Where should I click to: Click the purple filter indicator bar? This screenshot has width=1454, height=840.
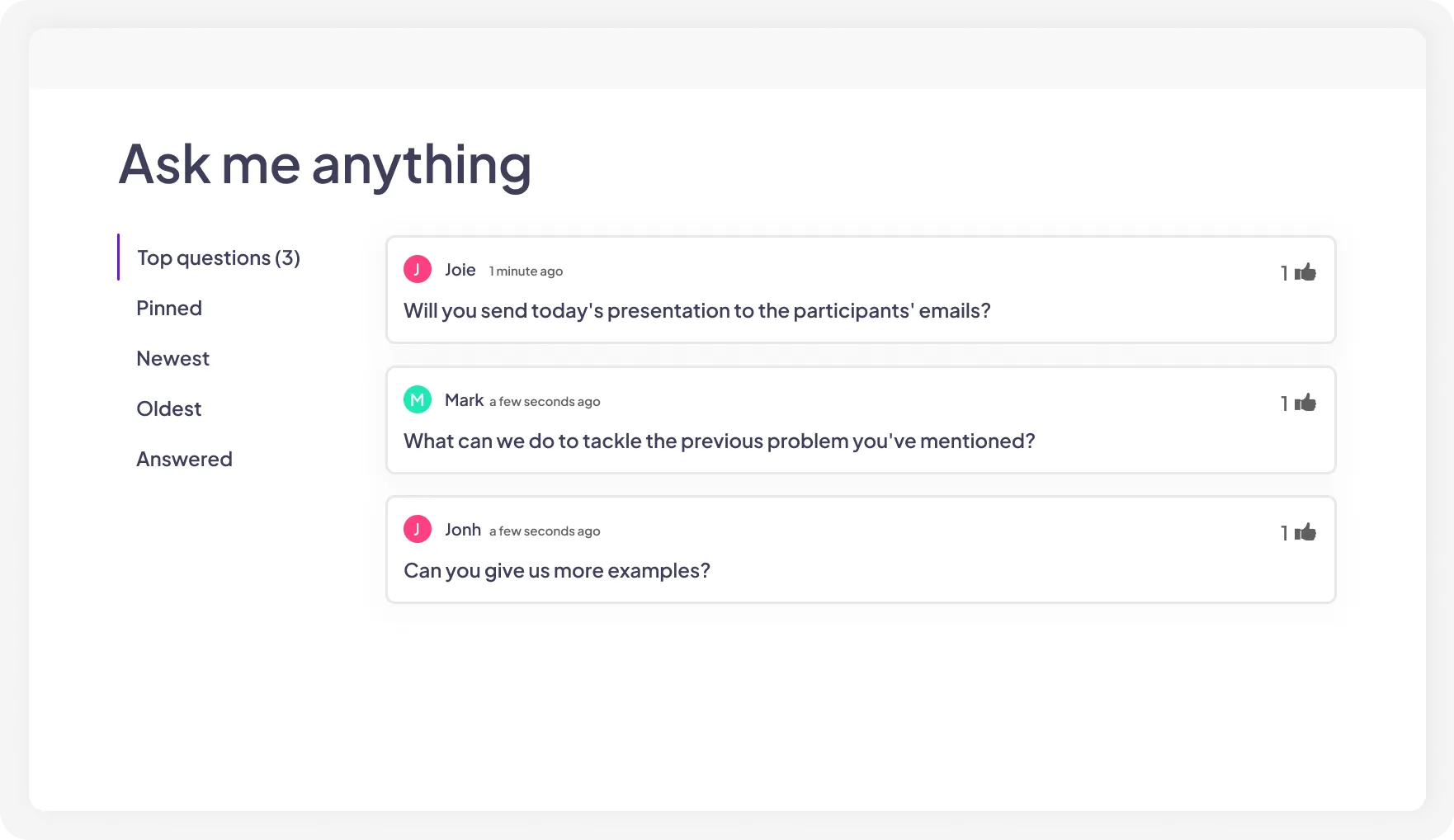[x=120, y=257]
